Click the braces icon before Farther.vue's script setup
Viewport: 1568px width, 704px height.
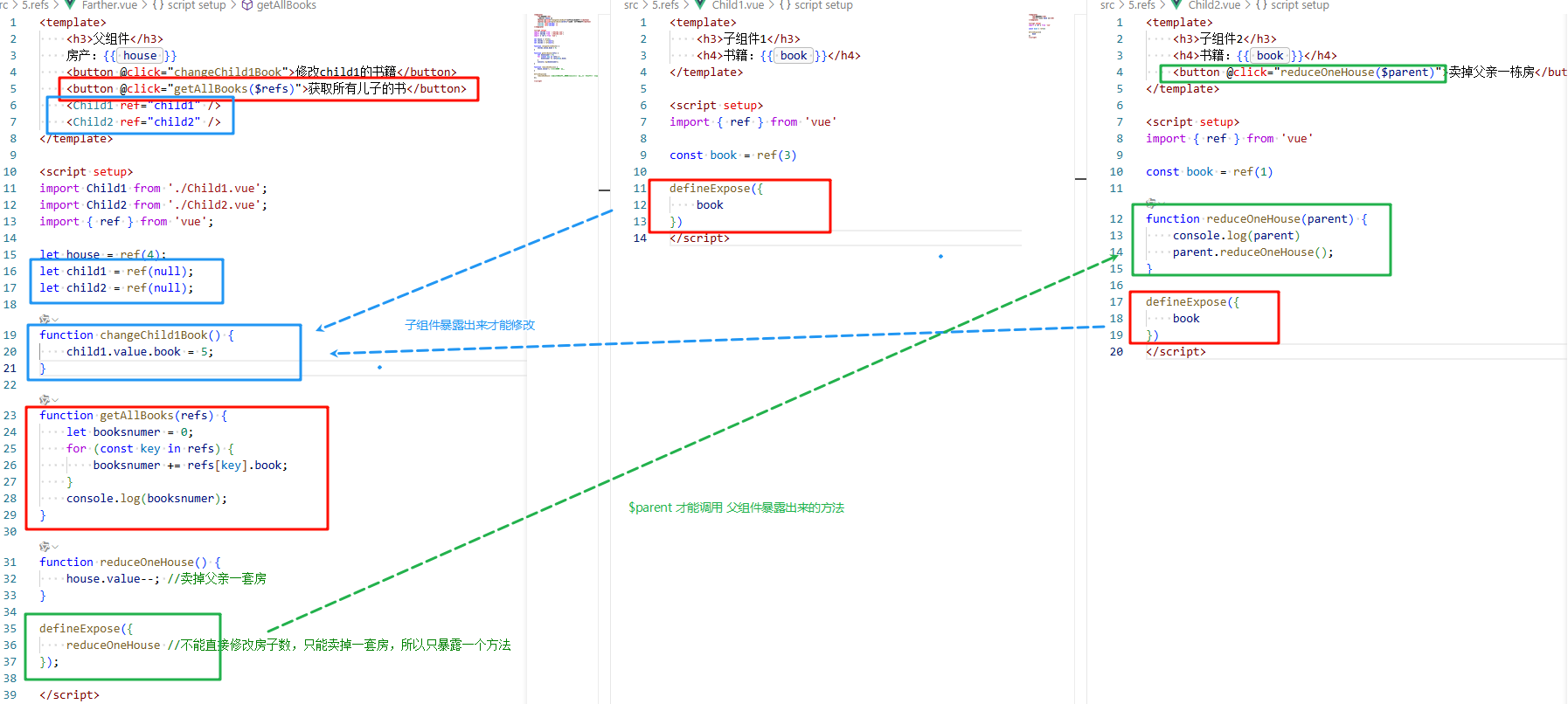[x=158, y=4]
